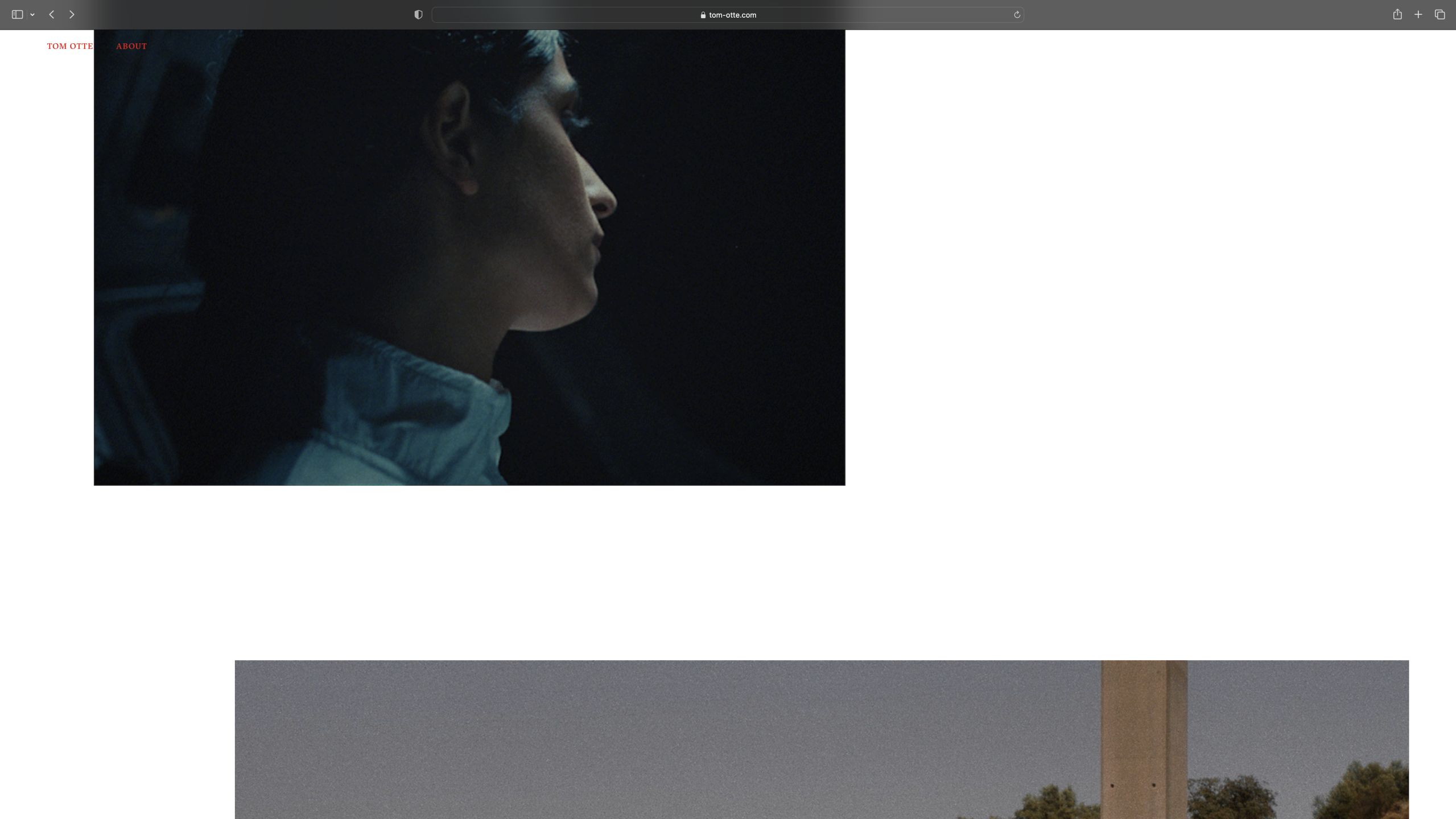Open the concrete tower landscape thumbnail
Image resolution: width=1456 pixels, height=819 pixels.
(x=822, y=739)
